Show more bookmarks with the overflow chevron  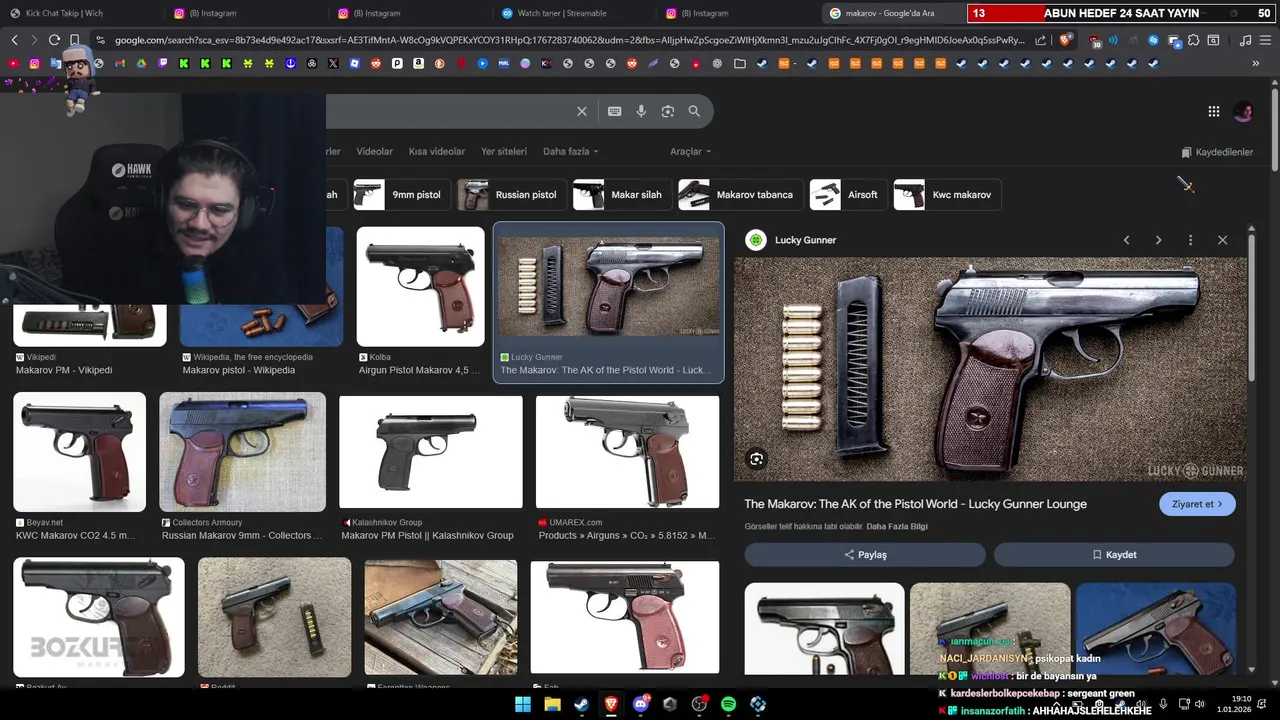(x=1255, y=63)
